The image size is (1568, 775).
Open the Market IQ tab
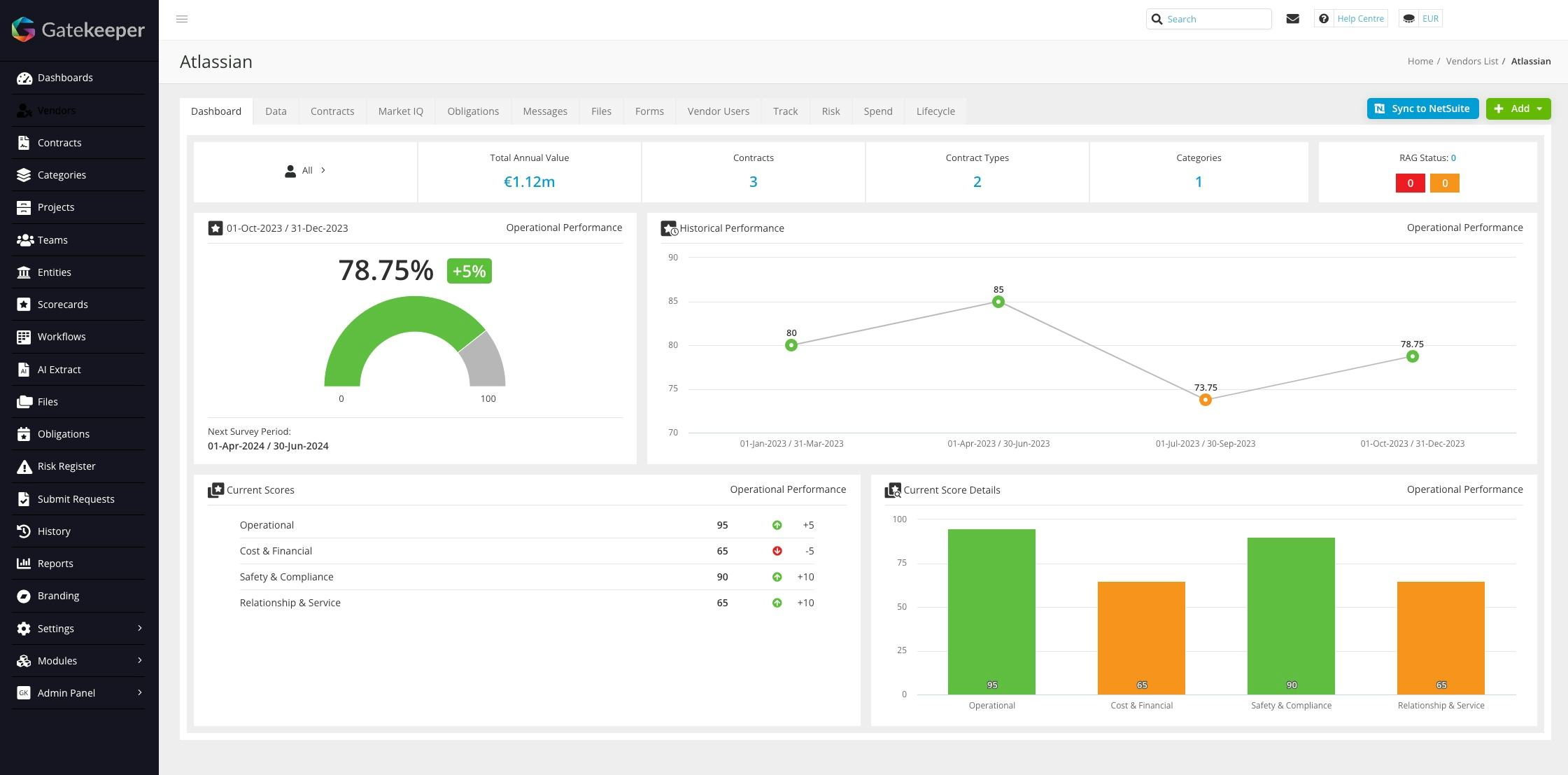pos(401,111)
